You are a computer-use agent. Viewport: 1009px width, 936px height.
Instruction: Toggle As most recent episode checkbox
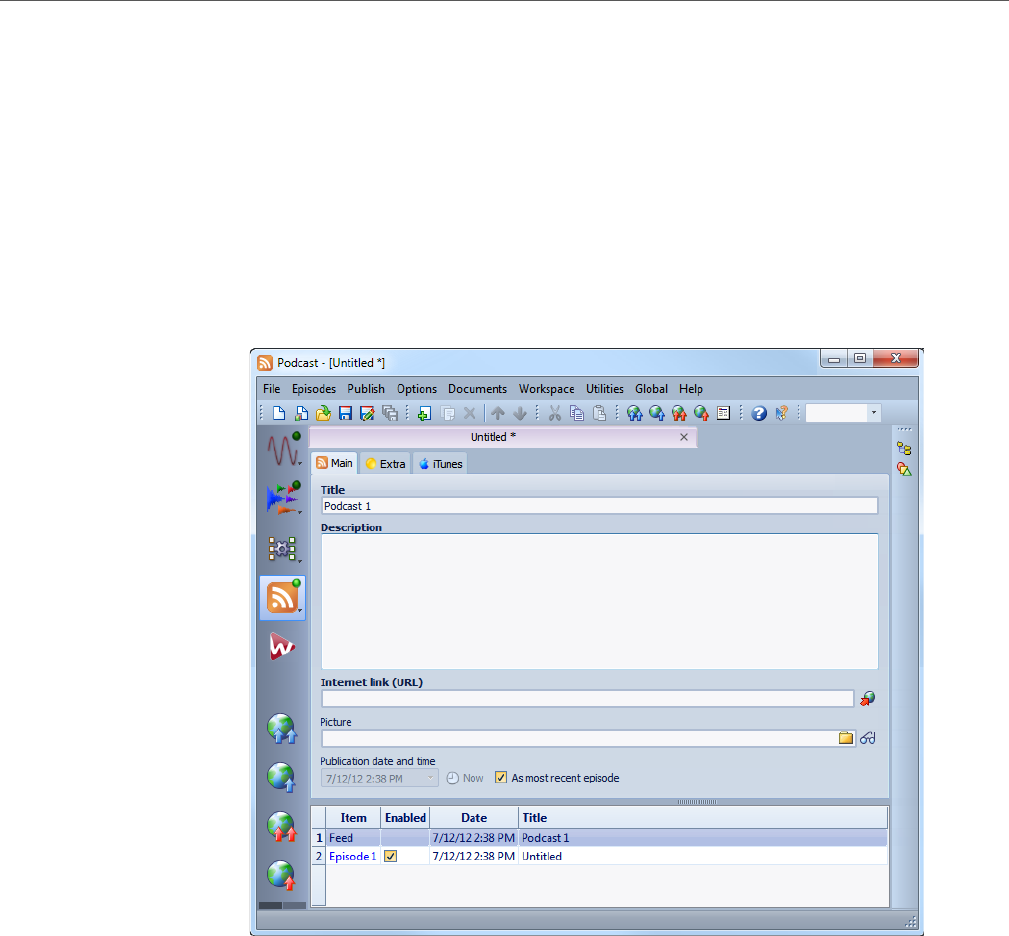tap(501, 778)
